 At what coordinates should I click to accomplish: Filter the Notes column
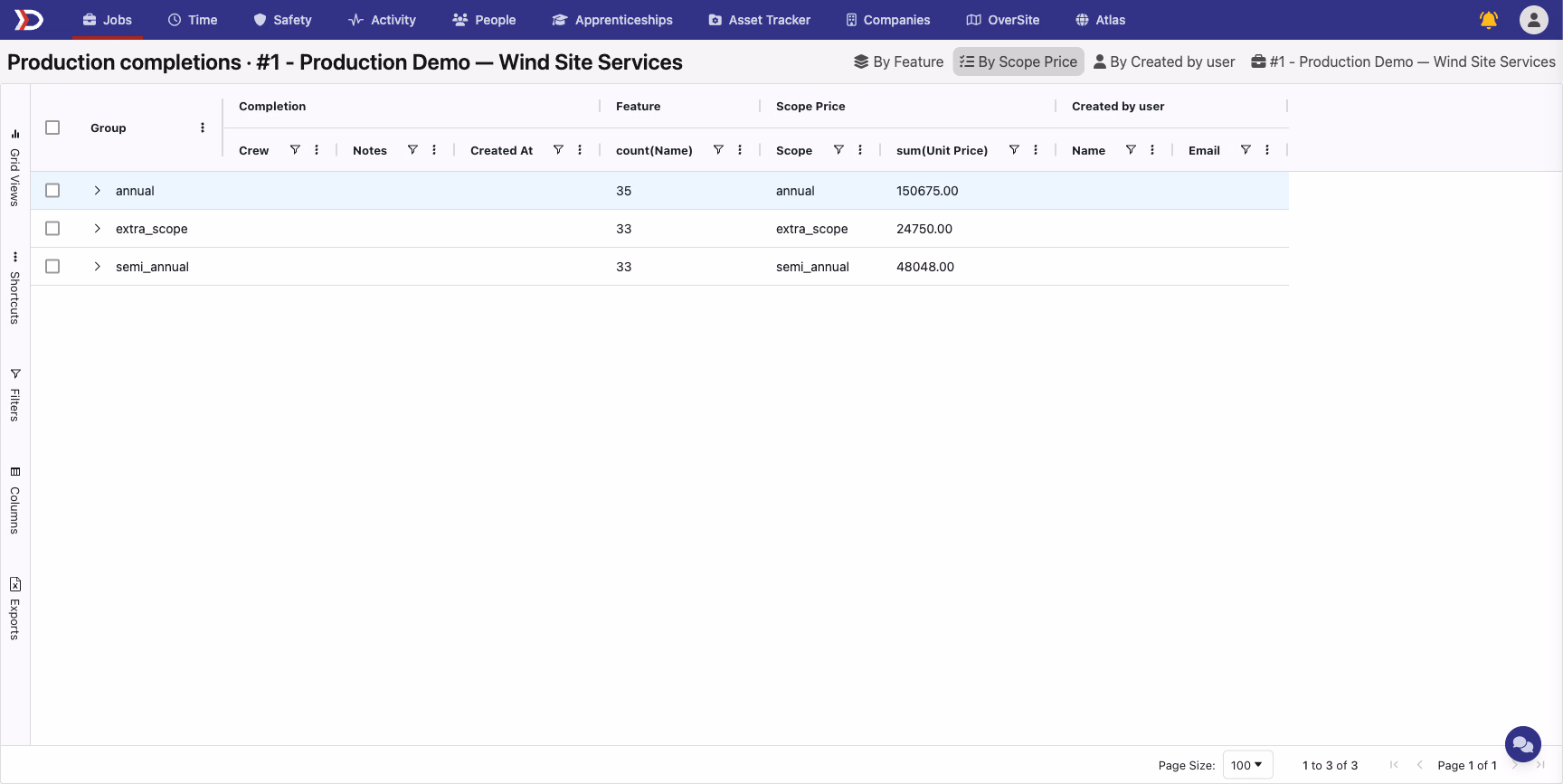coord(412,150)
